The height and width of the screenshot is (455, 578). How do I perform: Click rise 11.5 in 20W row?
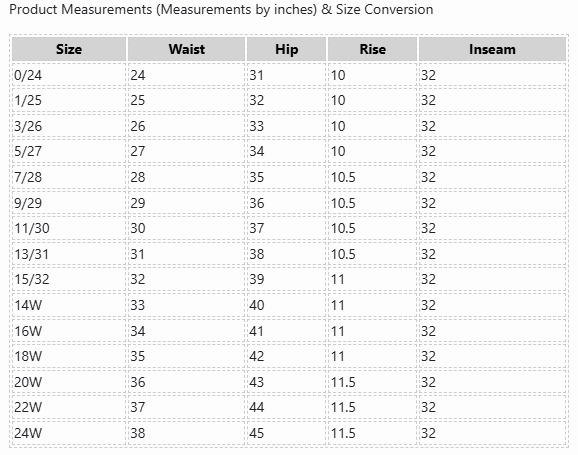(372, 382)
